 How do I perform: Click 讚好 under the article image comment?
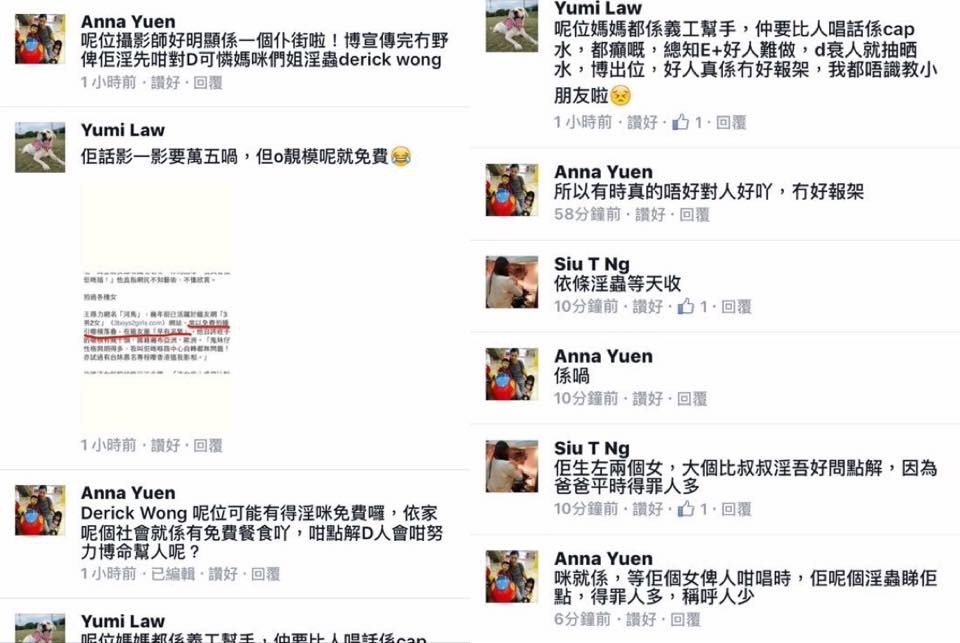click(165, 445)
